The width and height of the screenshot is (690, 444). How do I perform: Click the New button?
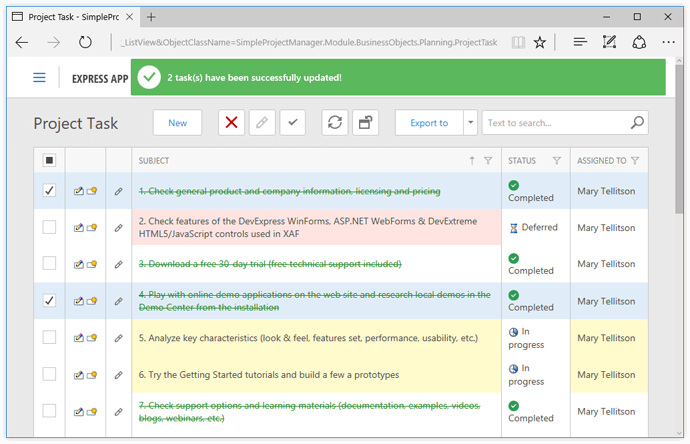[177, 123]
